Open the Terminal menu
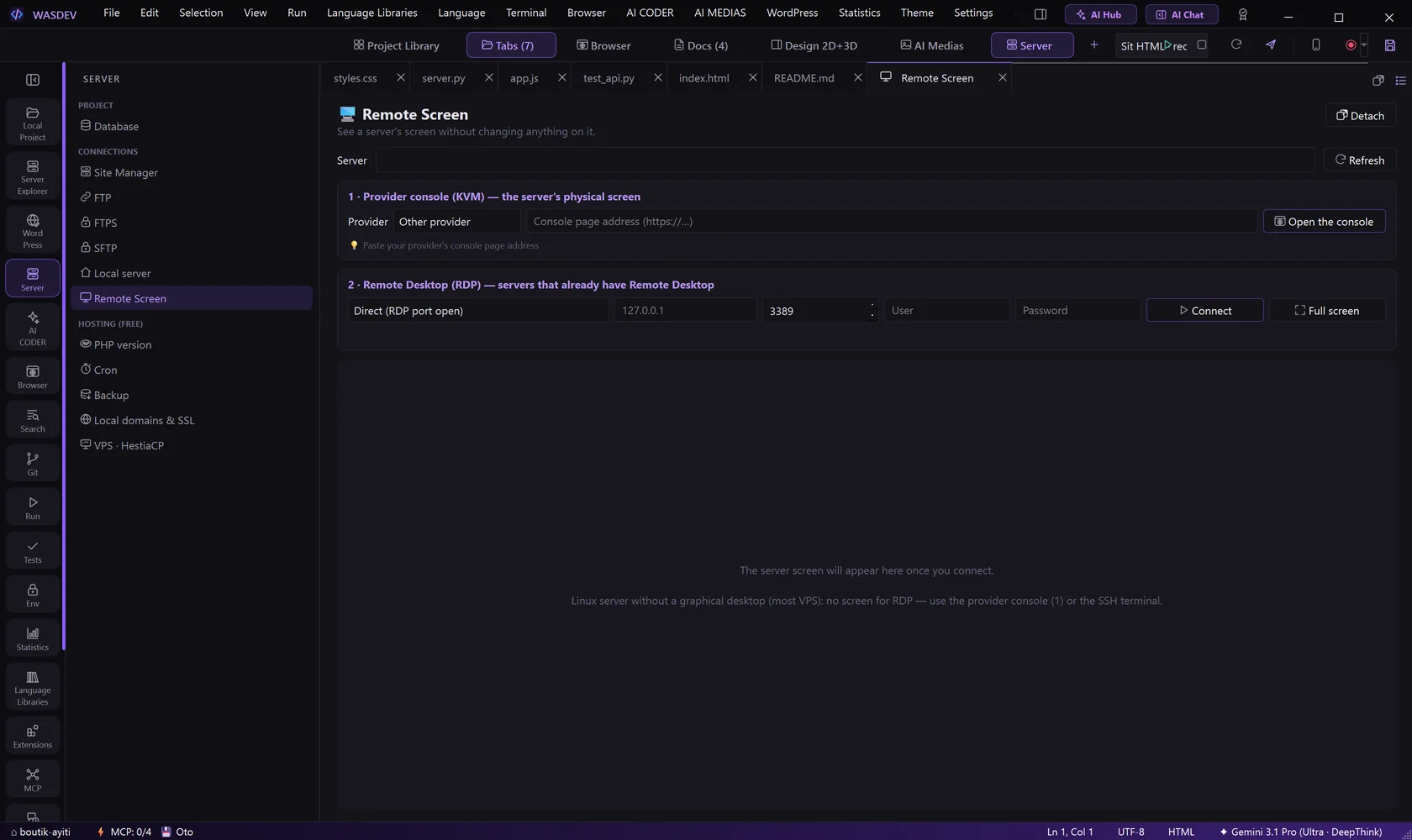Screen dimensions: 1412x840 pyautogui.click(x=526, y=13)
